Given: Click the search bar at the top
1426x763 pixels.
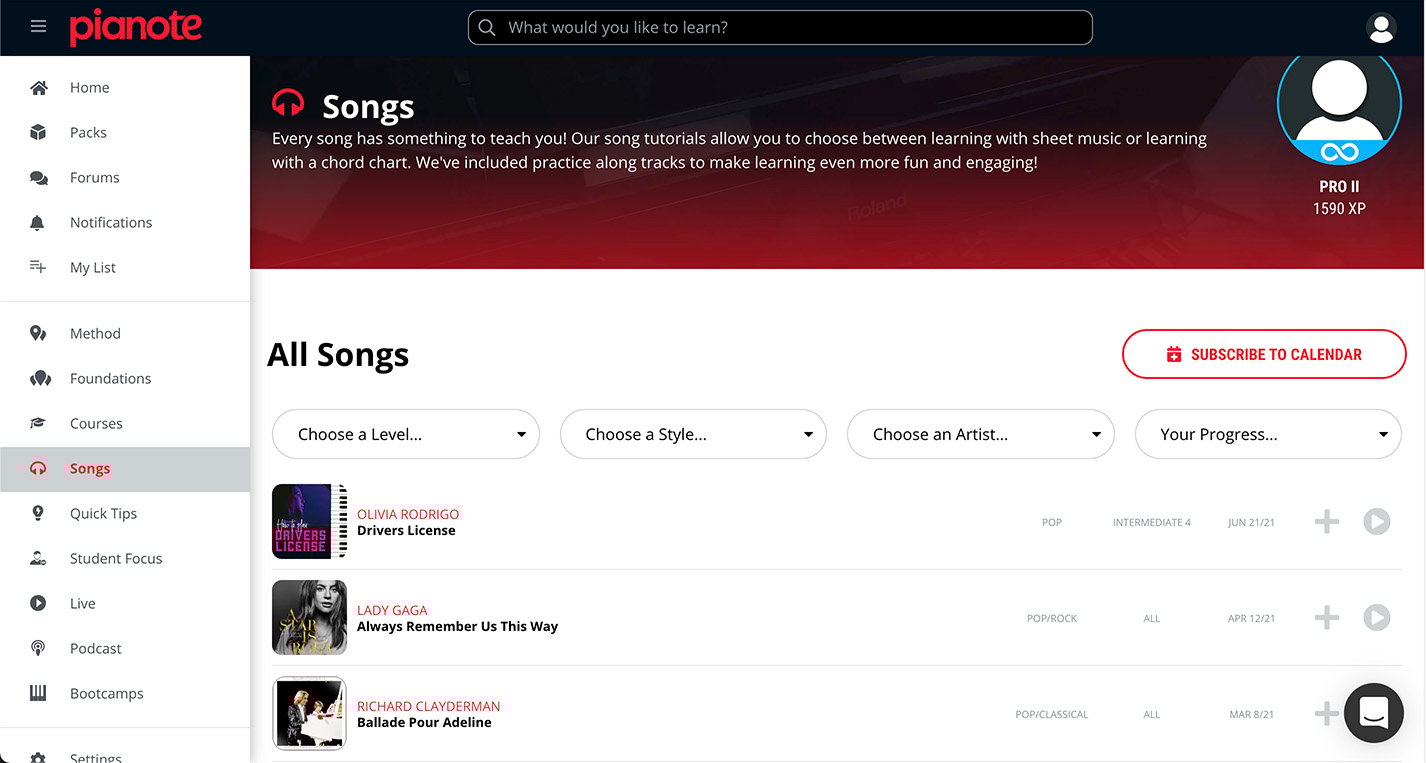Looking at the screenshot, I should pos(780,27).
